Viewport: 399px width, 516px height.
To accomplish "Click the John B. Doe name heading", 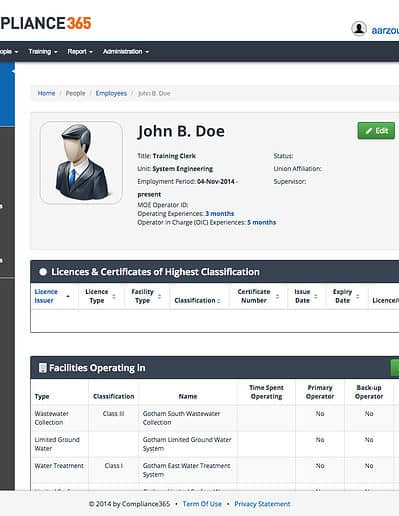I will point(181,131).
